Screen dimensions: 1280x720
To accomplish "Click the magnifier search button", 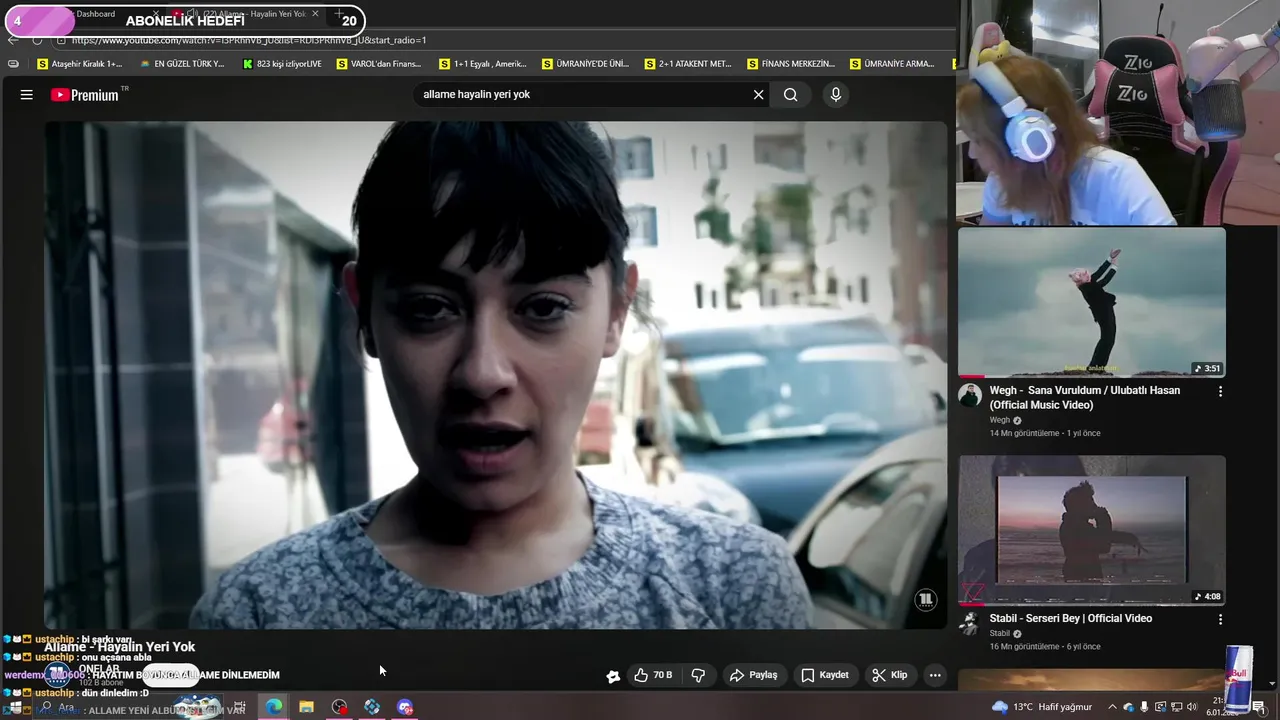I will (791, 95).
